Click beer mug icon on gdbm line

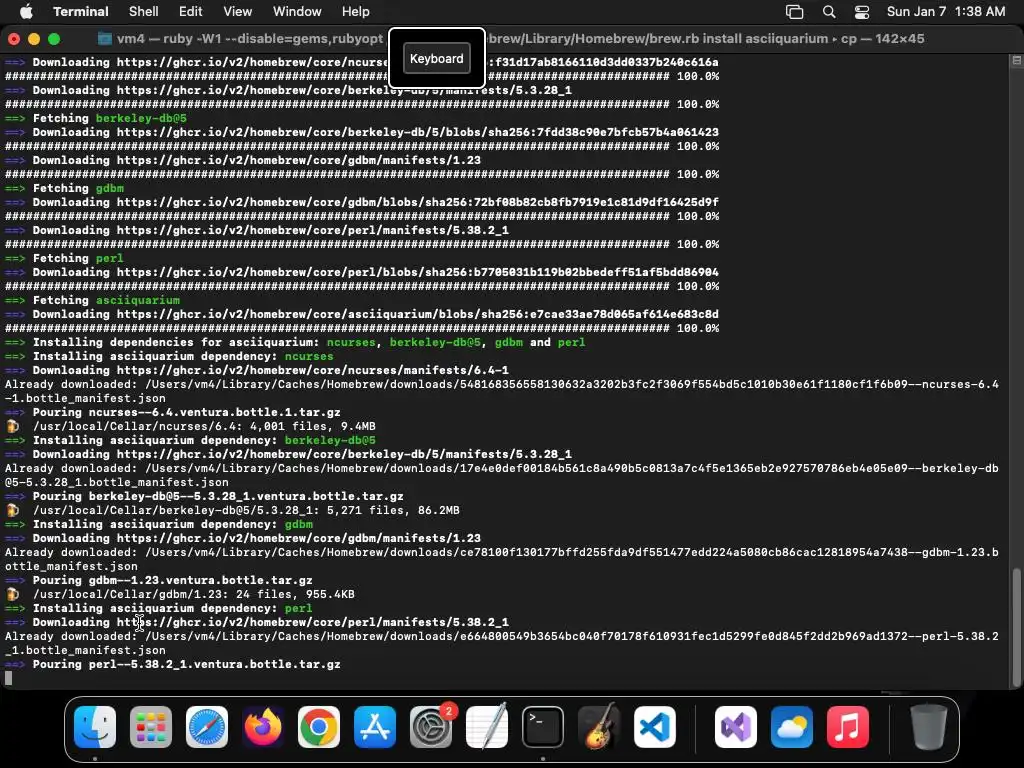pyautogui.click(x=12, y=594)
